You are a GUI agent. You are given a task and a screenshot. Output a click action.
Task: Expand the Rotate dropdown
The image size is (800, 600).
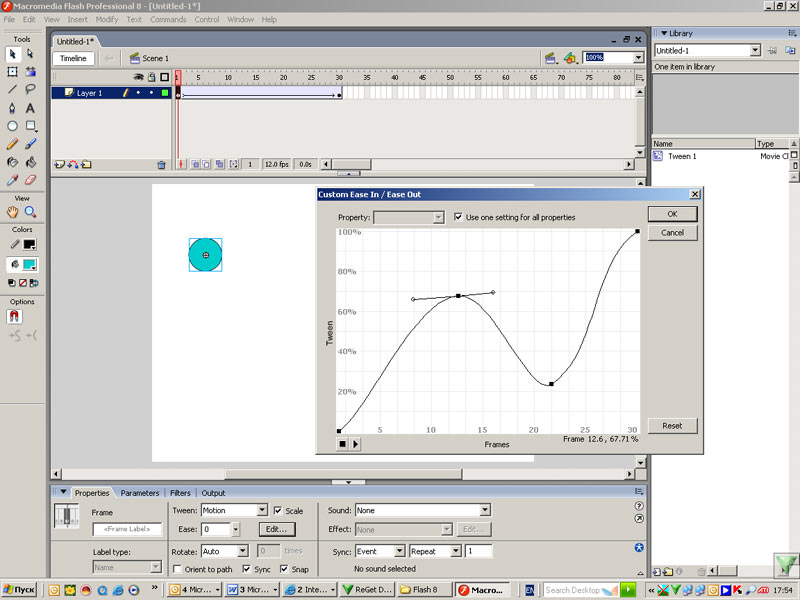point(243,551)
